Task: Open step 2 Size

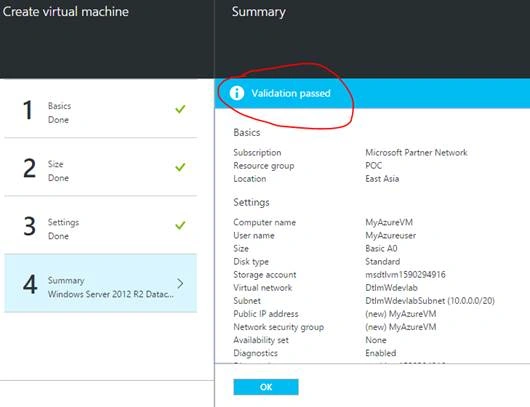Action: click(100, 169)
